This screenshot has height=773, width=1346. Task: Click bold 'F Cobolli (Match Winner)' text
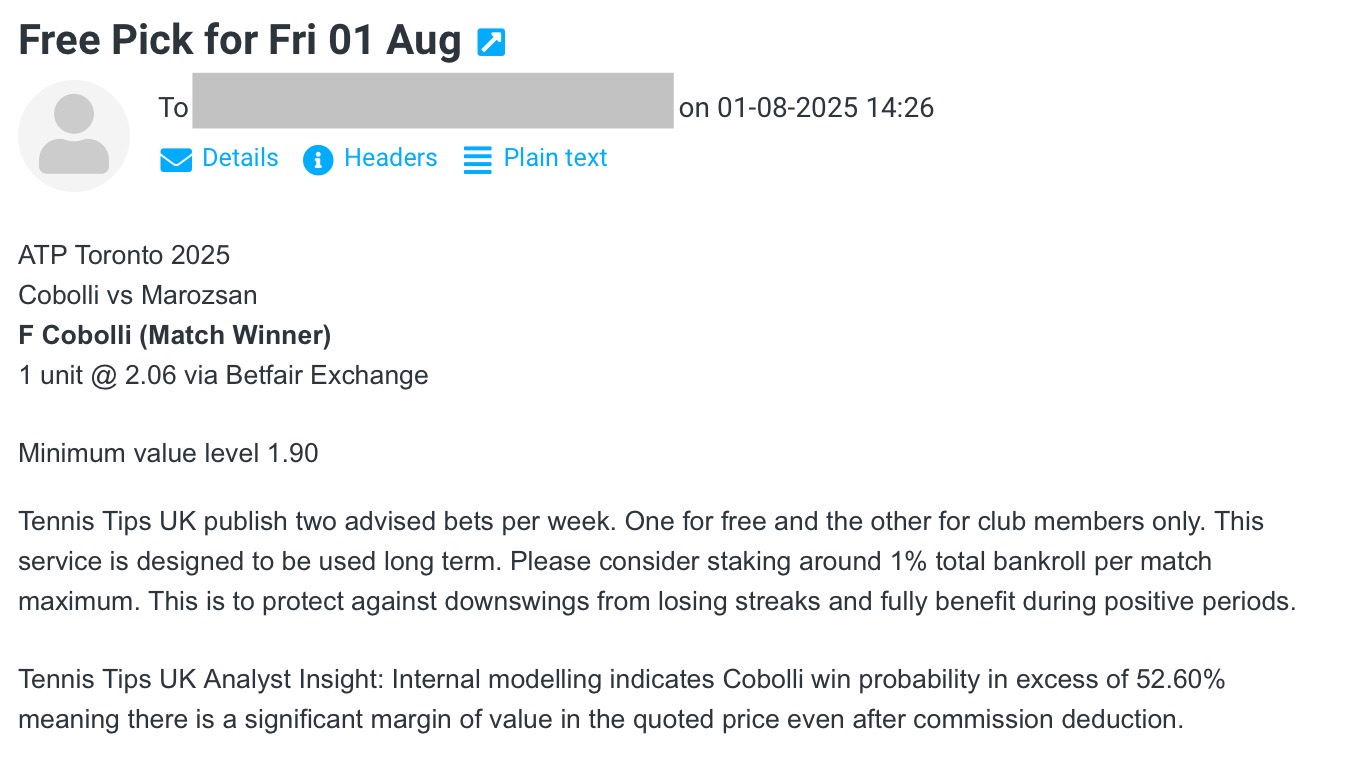tap(174, 335)
